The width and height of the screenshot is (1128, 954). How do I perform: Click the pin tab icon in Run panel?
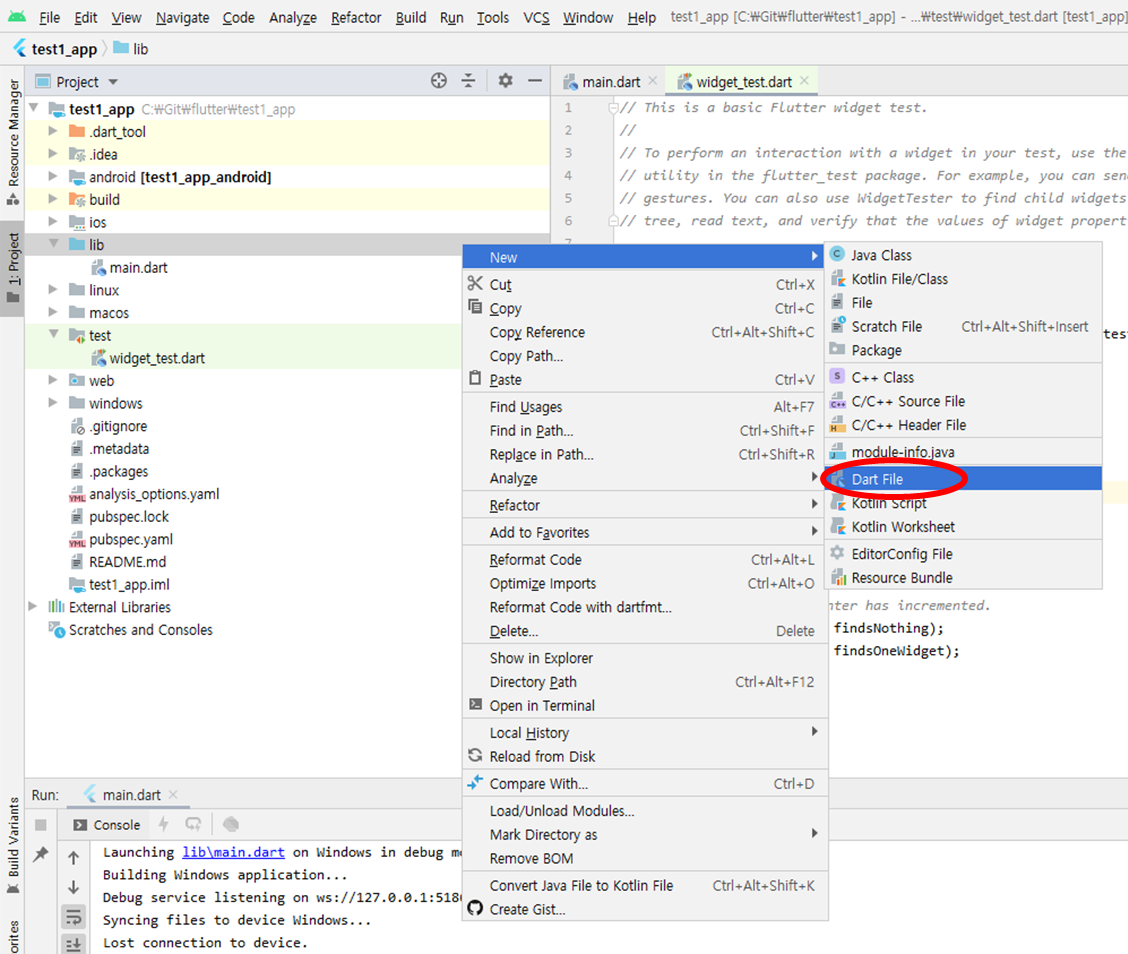point(41,854)
